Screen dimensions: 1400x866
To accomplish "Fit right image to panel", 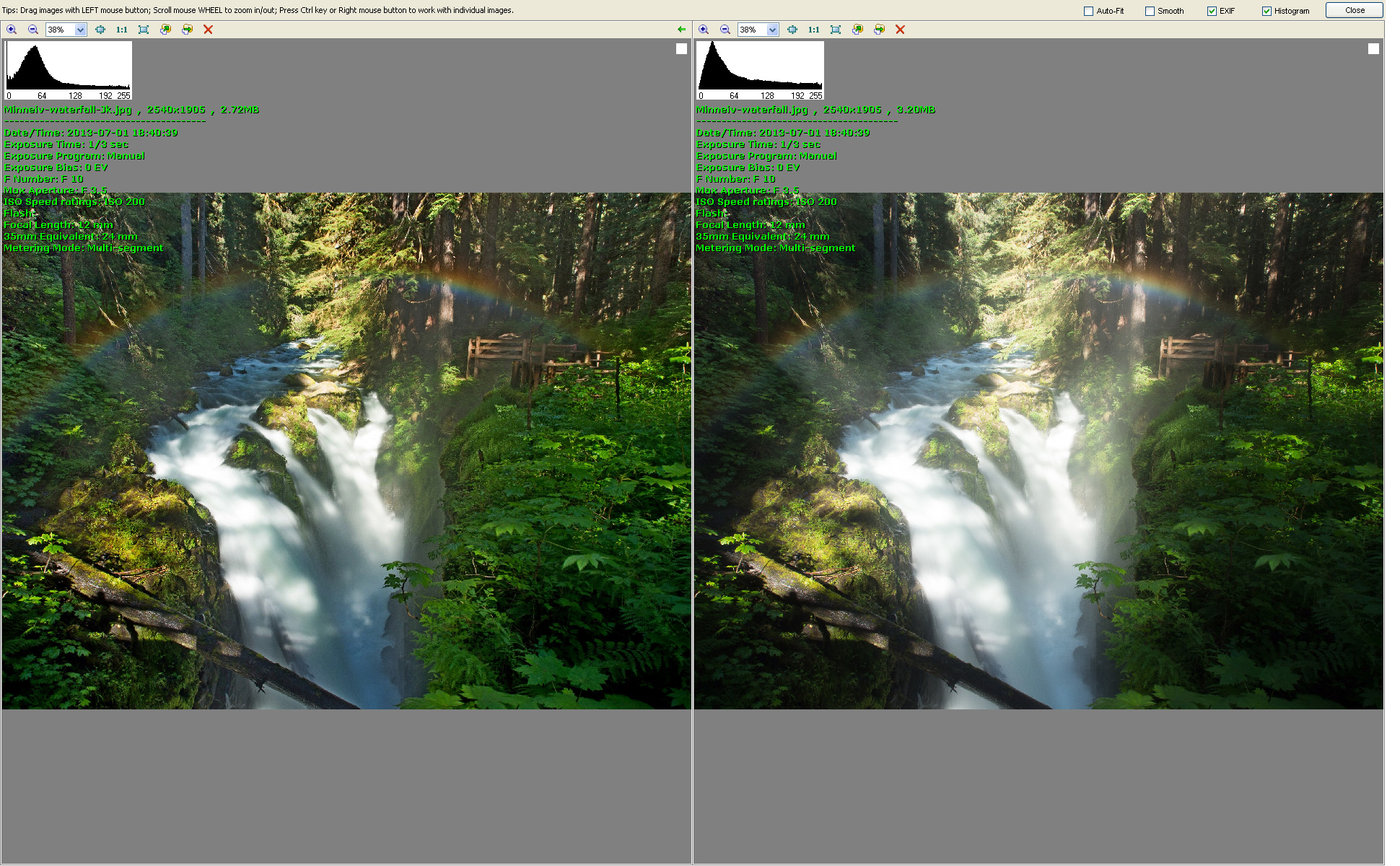I will coord(836,30).
